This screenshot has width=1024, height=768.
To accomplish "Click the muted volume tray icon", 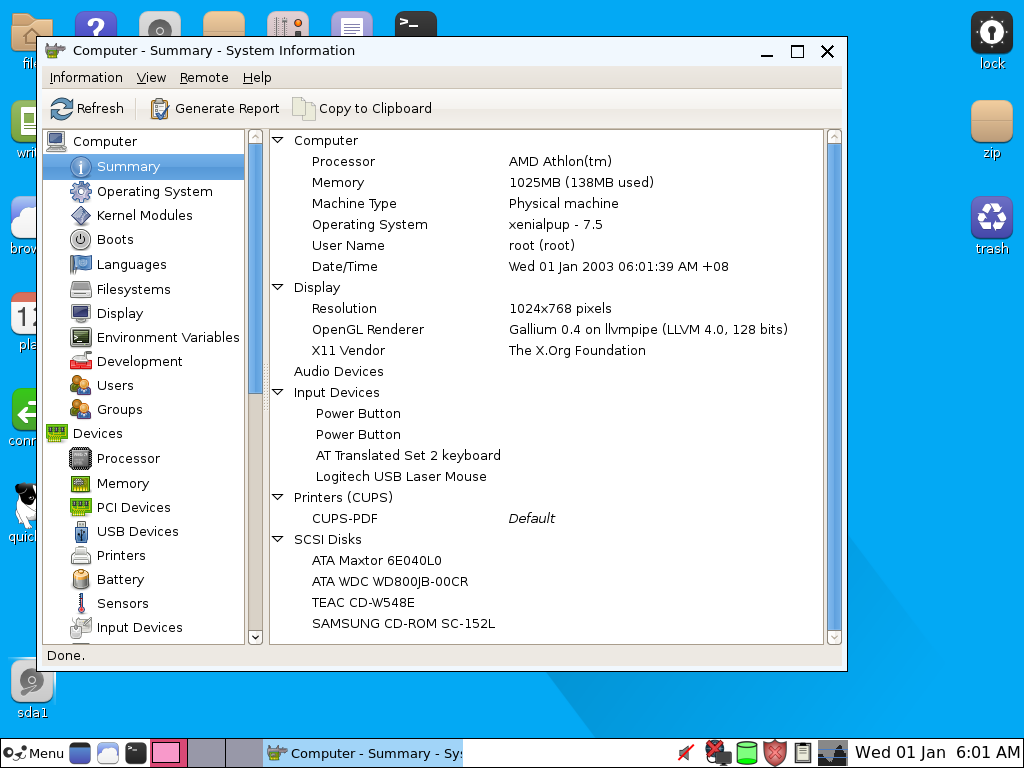I will point(686,753).
